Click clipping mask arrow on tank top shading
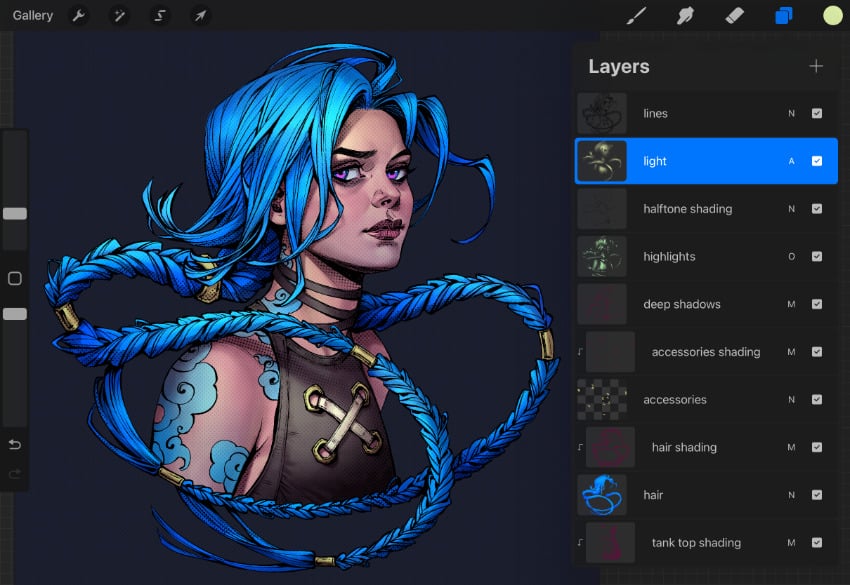 point(580,543)
